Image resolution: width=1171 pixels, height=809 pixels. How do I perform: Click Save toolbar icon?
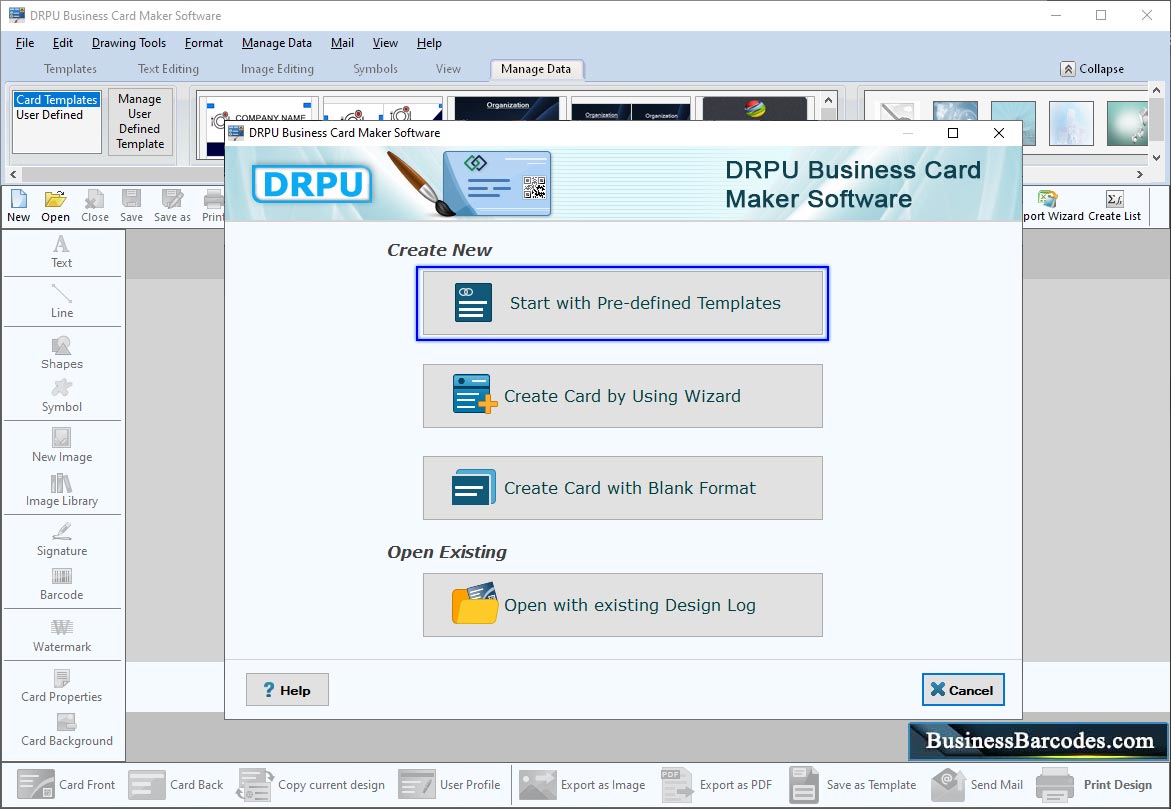[131, 206]
